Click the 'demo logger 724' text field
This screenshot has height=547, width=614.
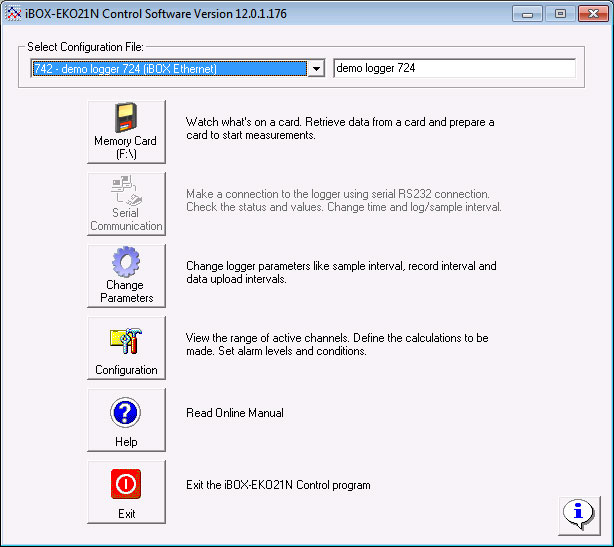455,68
